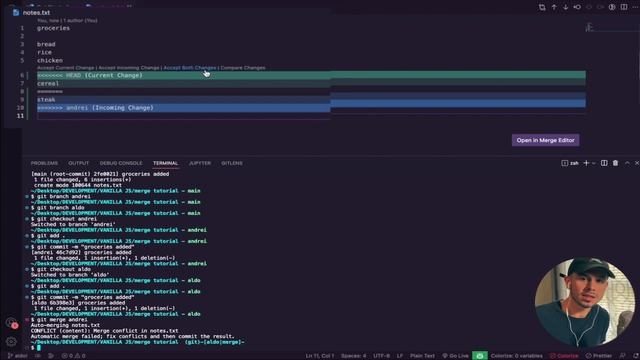Go to line via Ln 11, Col 1
This screenshot has width=640, height=360.
click(x=320, y=356)
